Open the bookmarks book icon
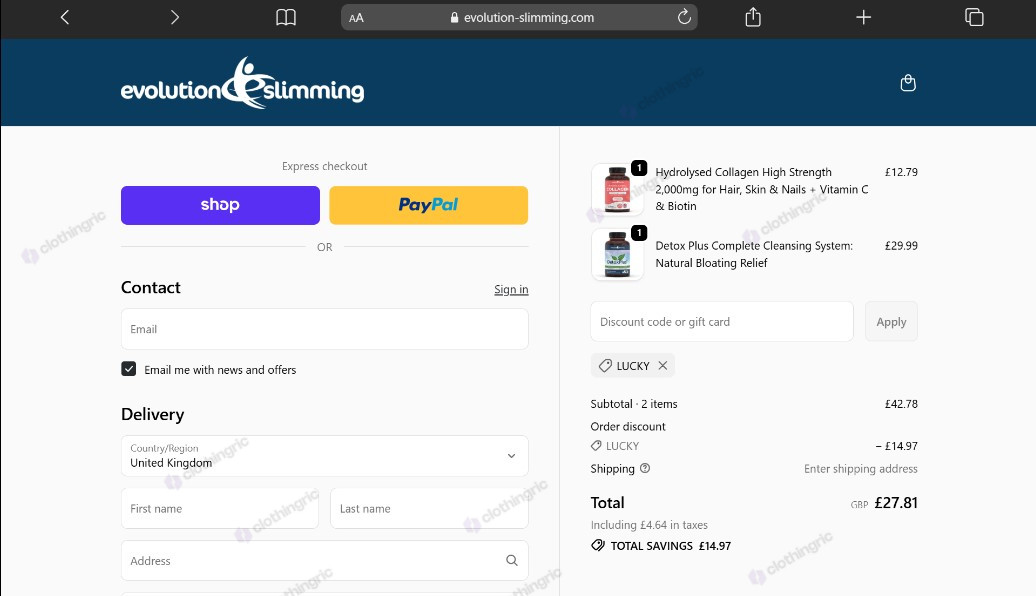Screen dimensions: 1036x596 click(285, 17)
